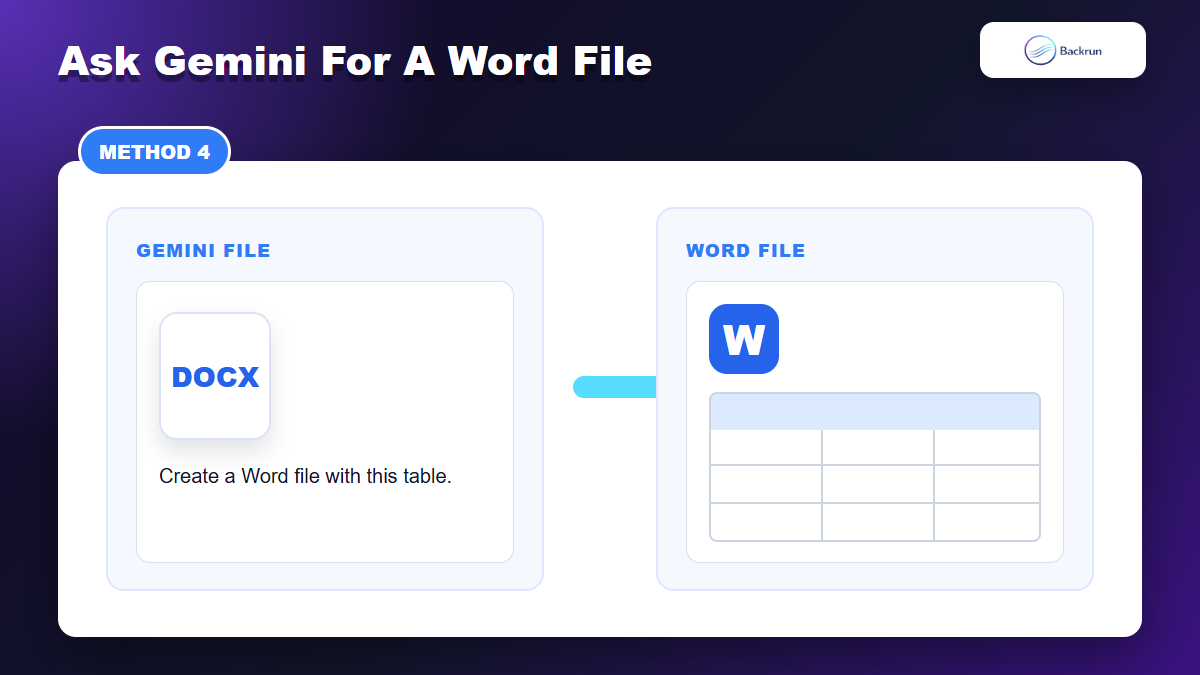
Task: Click the Backrun logo badge
Action: [1063, 50]
